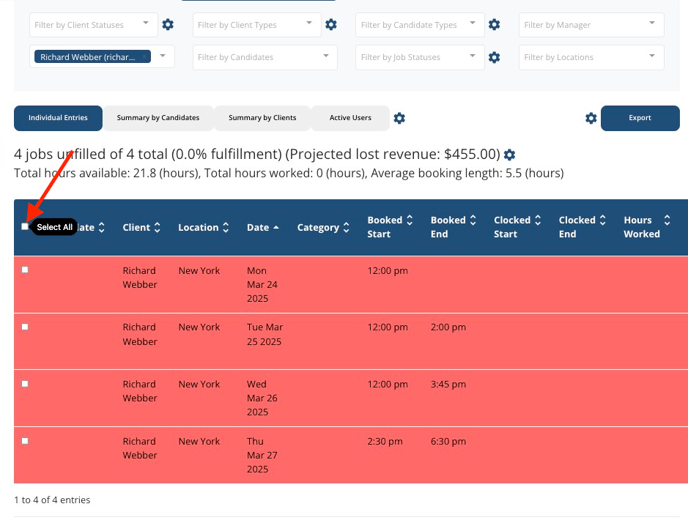Open Summary by Clients tab
The width and height of the screenshot is (688, 523).
[x=262, y=118]
